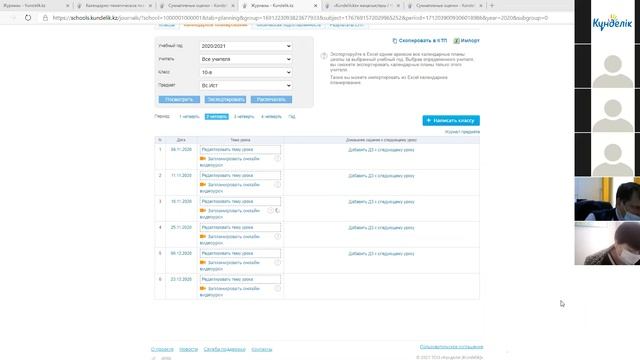
Task: Switch to the inactive first Журналы browser tab
Action: coord(35,6)
